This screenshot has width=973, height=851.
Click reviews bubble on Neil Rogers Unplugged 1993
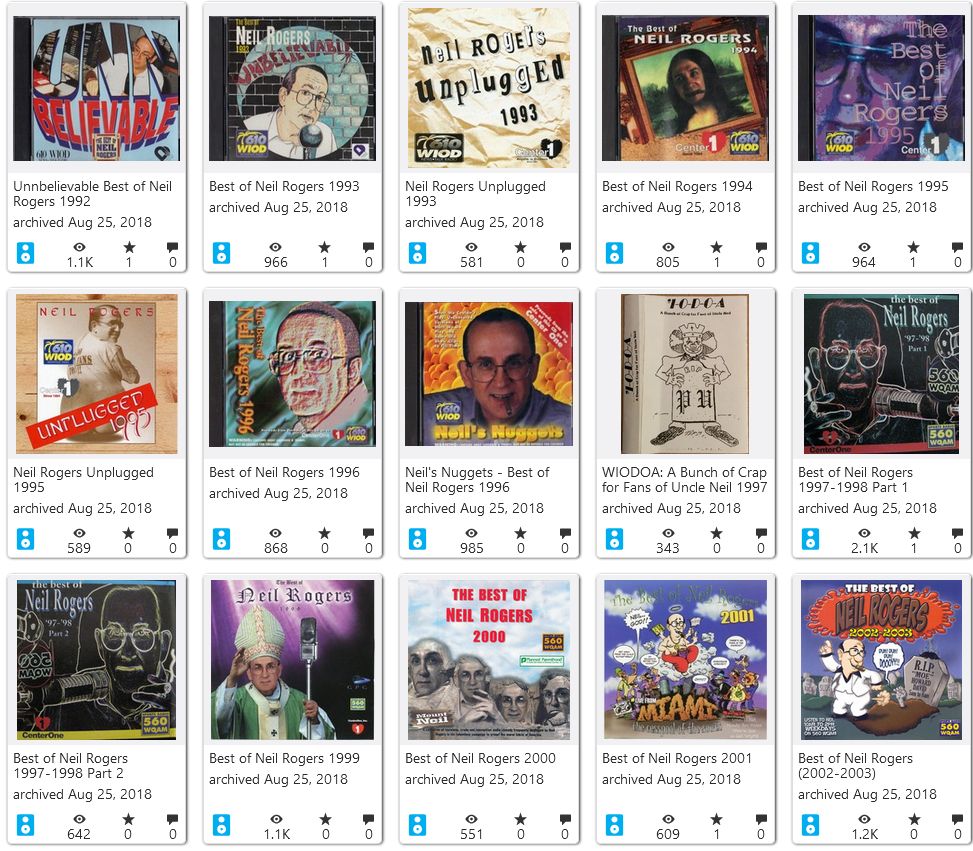[x=565, y=247]
